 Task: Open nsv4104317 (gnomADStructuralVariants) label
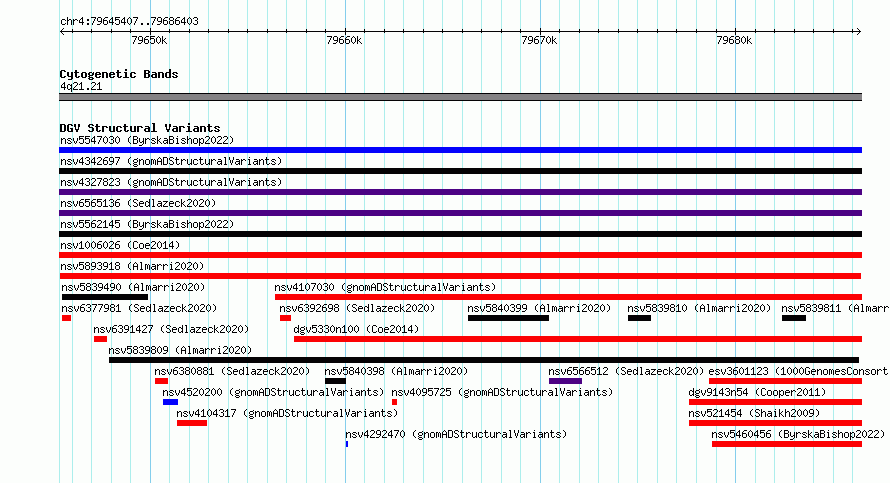pyautogui.click(x=287, y=413)
